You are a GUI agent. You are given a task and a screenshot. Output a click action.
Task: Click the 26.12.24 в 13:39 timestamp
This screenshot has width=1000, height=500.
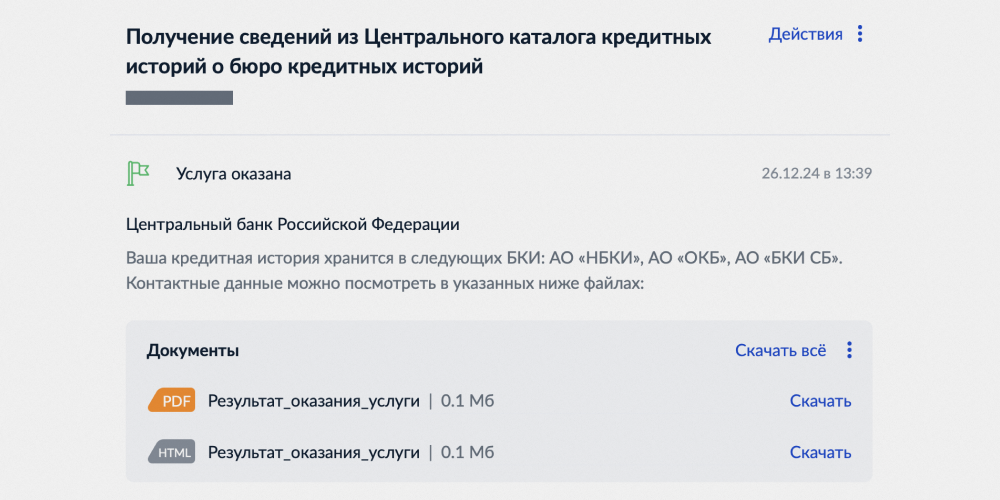click(x=816, y=173)
